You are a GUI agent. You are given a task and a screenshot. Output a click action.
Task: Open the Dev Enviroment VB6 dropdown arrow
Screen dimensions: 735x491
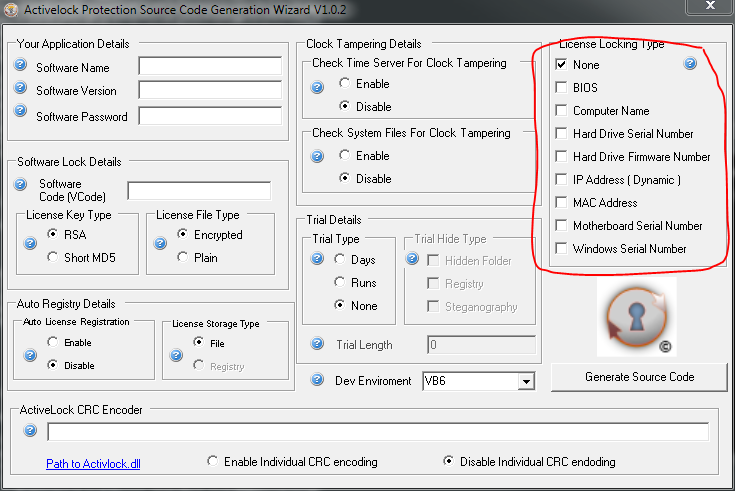[x=526, y=381]
